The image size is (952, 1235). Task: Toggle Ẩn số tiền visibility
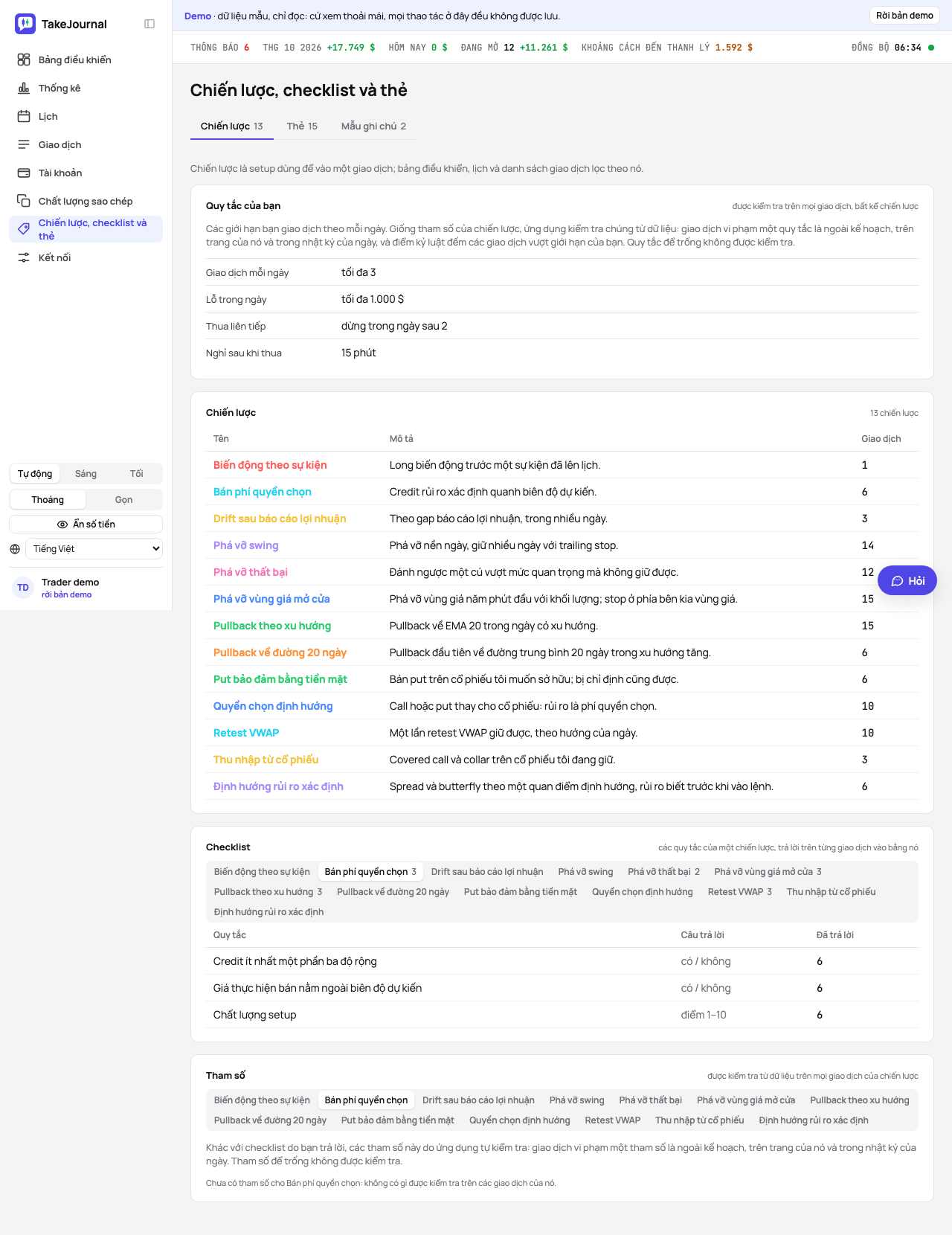[x=86, y=525]
